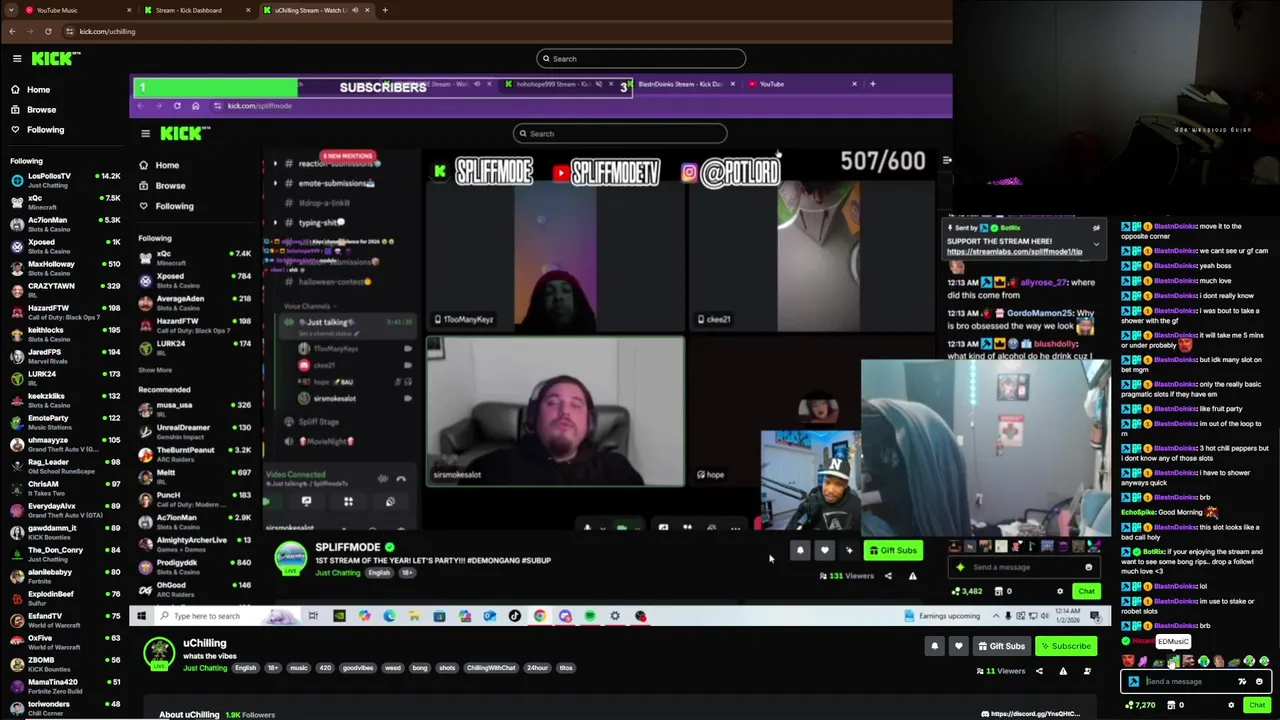
Task: Click the Home icon in Kick sidebar
Action: pyautogui.click(x=15, y=90)
